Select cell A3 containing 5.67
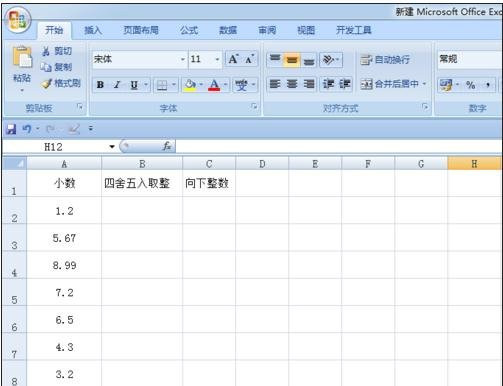 tap(64, 238)
